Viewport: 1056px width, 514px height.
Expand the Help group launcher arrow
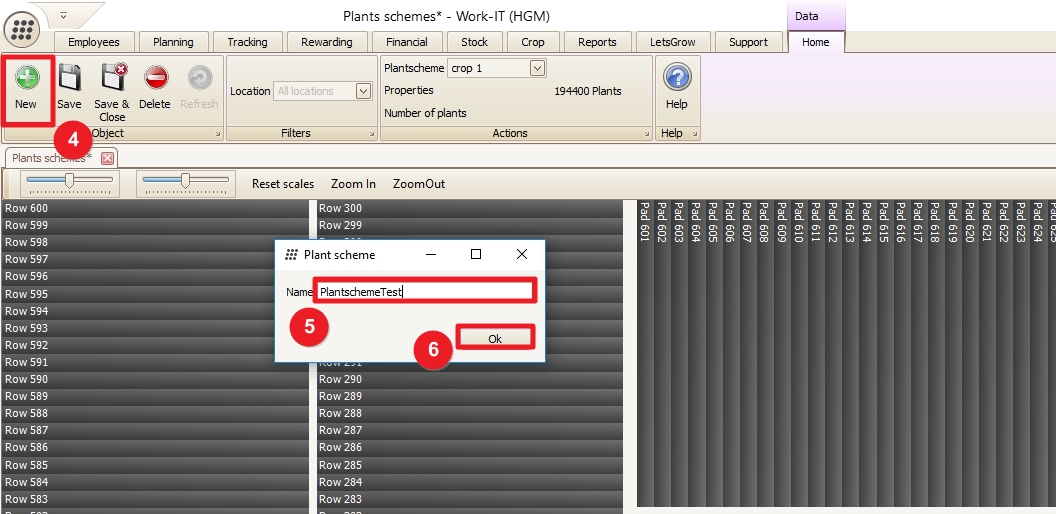695,135
